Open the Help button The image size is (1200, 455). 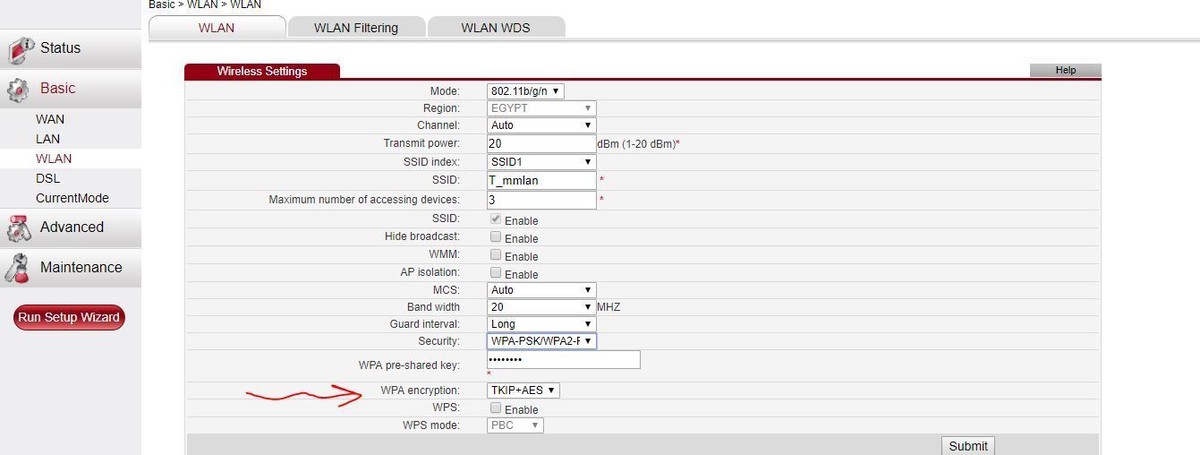click(1065, 70)
